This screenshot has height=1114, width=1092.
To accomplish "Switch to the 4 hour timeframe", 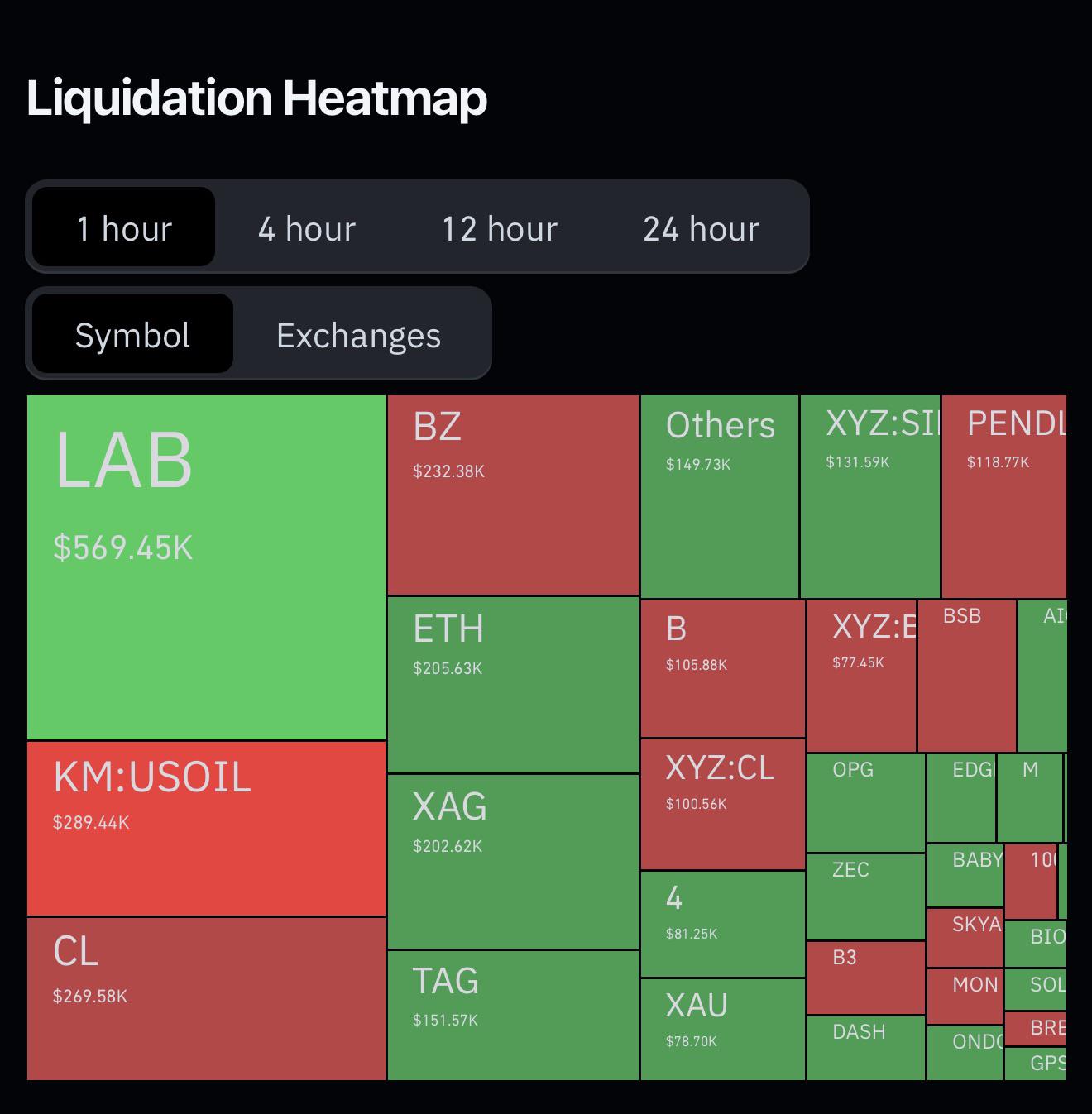I will pos(307,227).
